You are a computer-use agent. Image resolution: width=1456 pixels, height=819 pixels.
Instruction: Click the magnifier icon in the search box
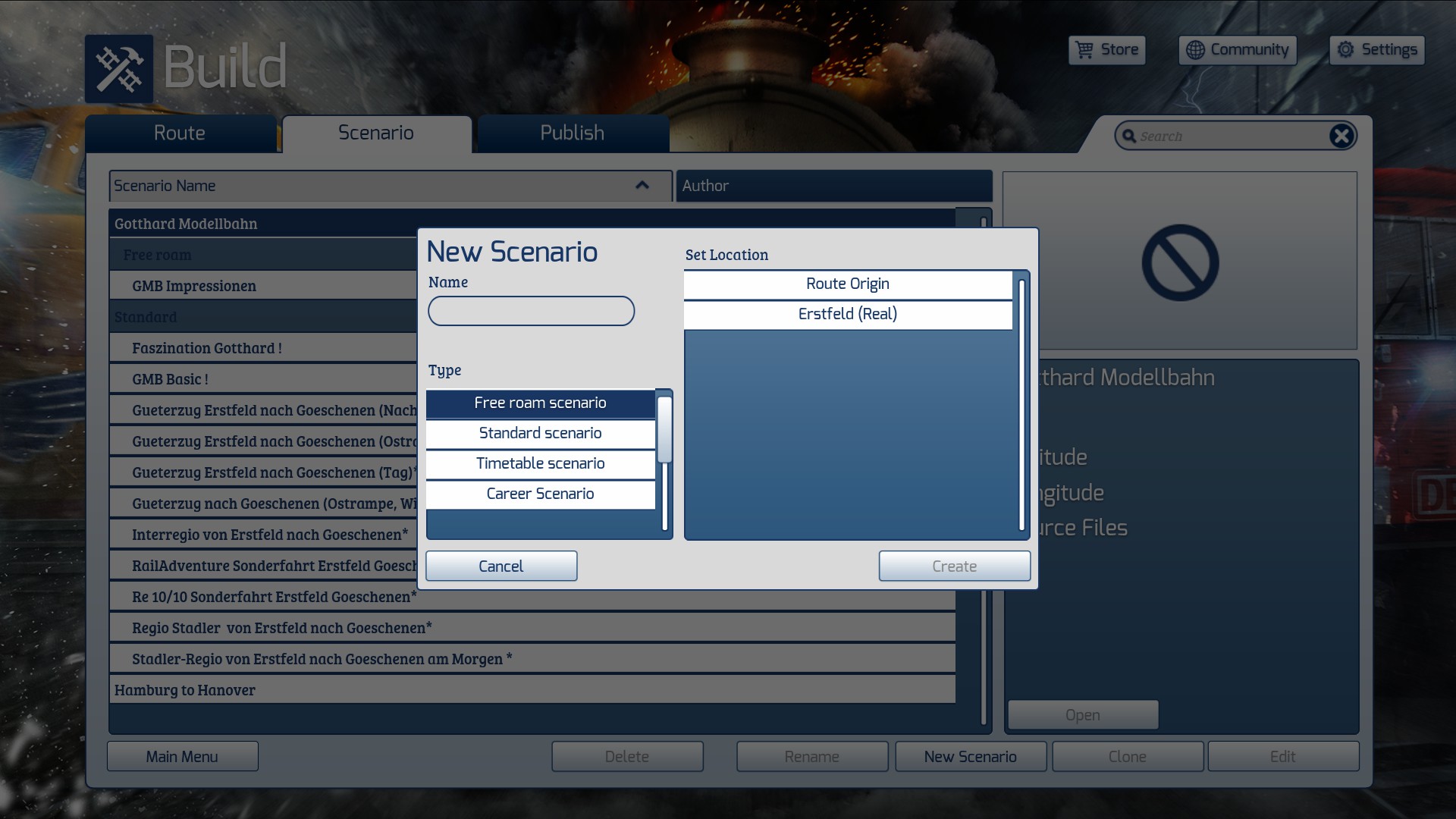click(1129, 136)
